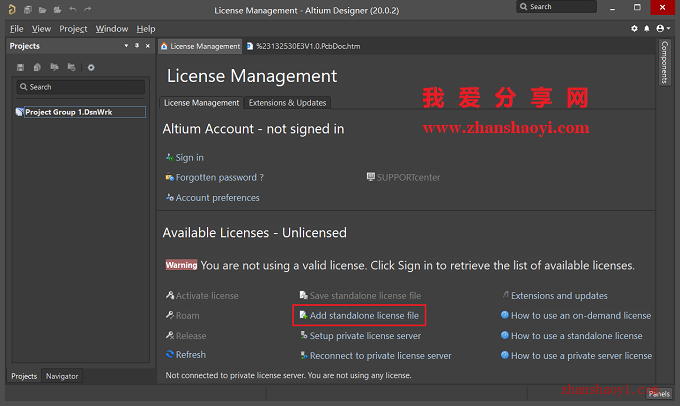The width and height of the screenshot is (680, 406).
Task: Click Refresh licenses
Action: 191,355
